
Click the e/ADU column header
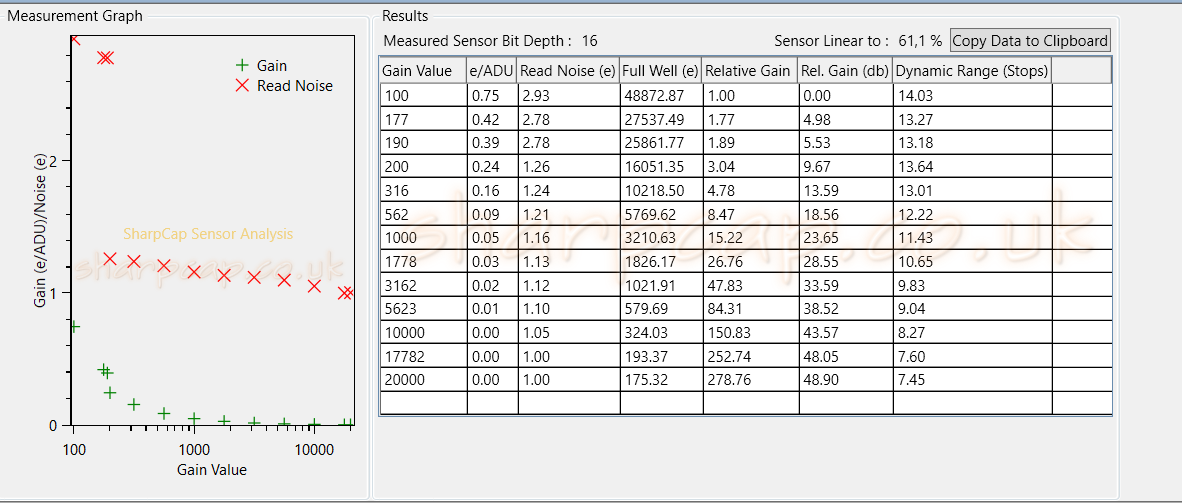point(492,71)
